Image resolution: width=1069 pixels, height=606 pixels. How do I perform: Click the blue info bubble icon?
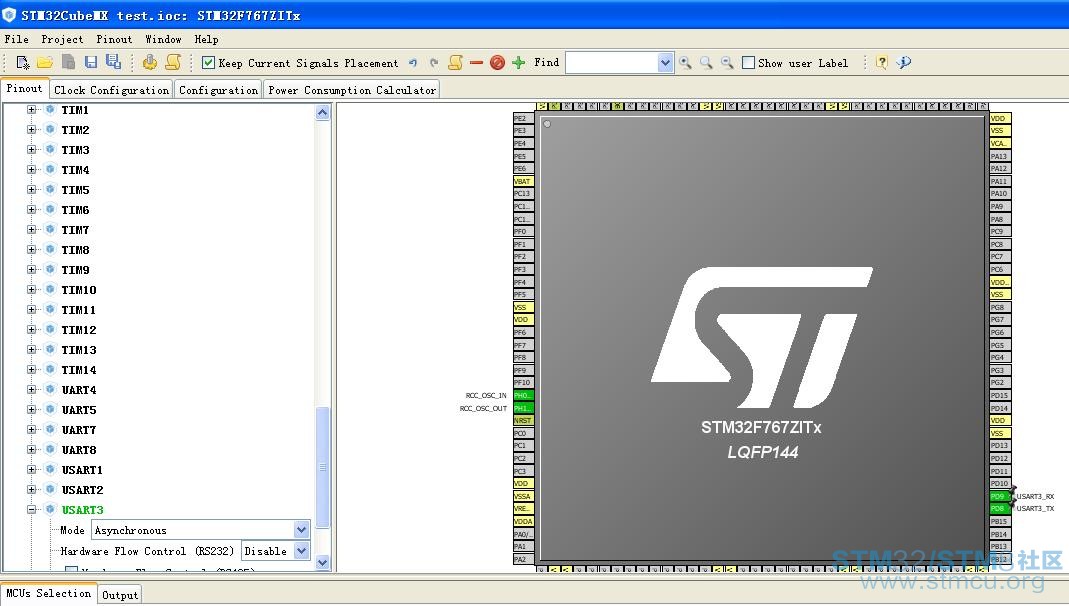[904, 63]
